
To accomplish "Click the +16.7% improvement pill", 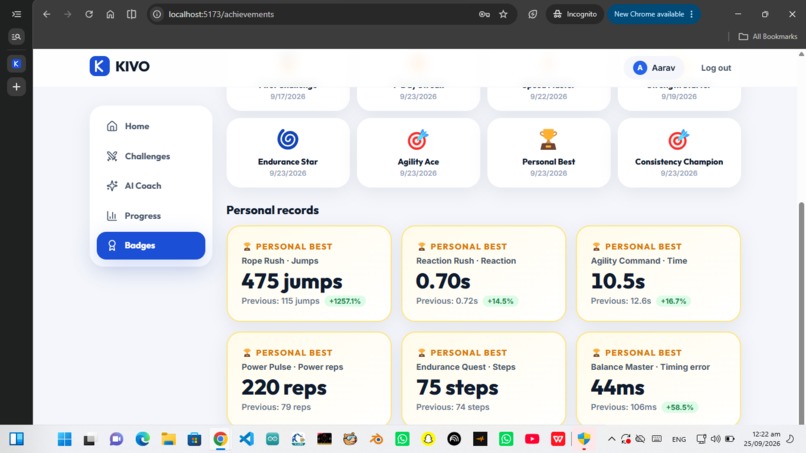I will point(673,301).
